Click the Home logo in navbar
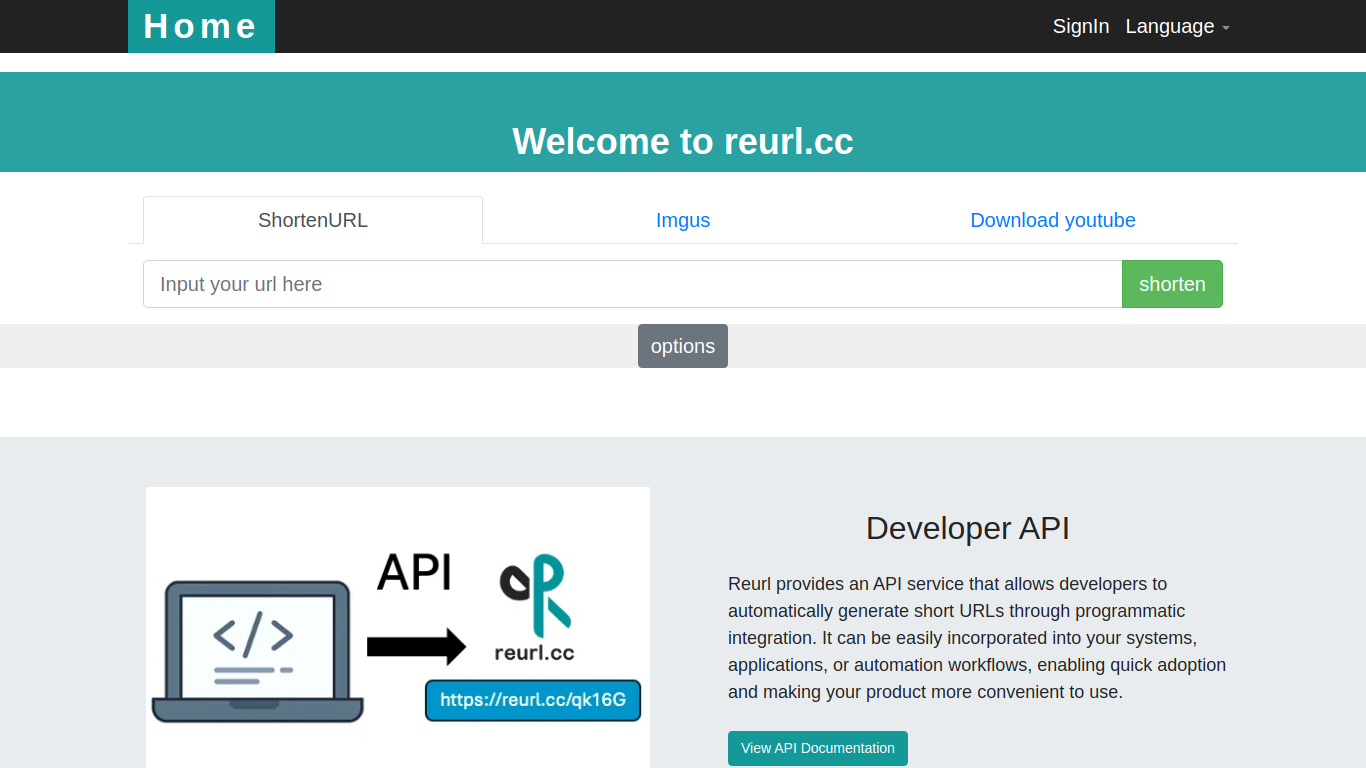1366x768 pixels. coord(201,26)
